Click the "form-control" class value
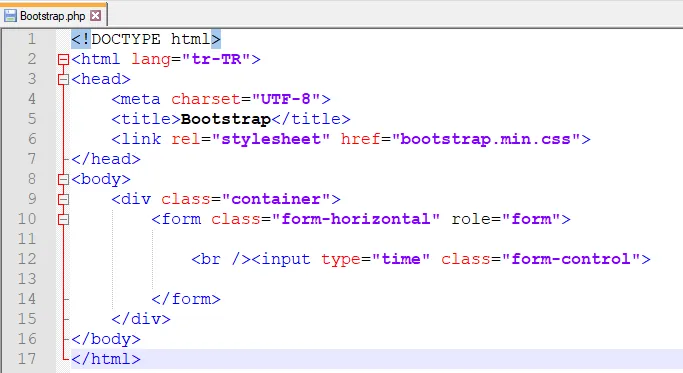683x373 pixels. click(x=571, y=259)
